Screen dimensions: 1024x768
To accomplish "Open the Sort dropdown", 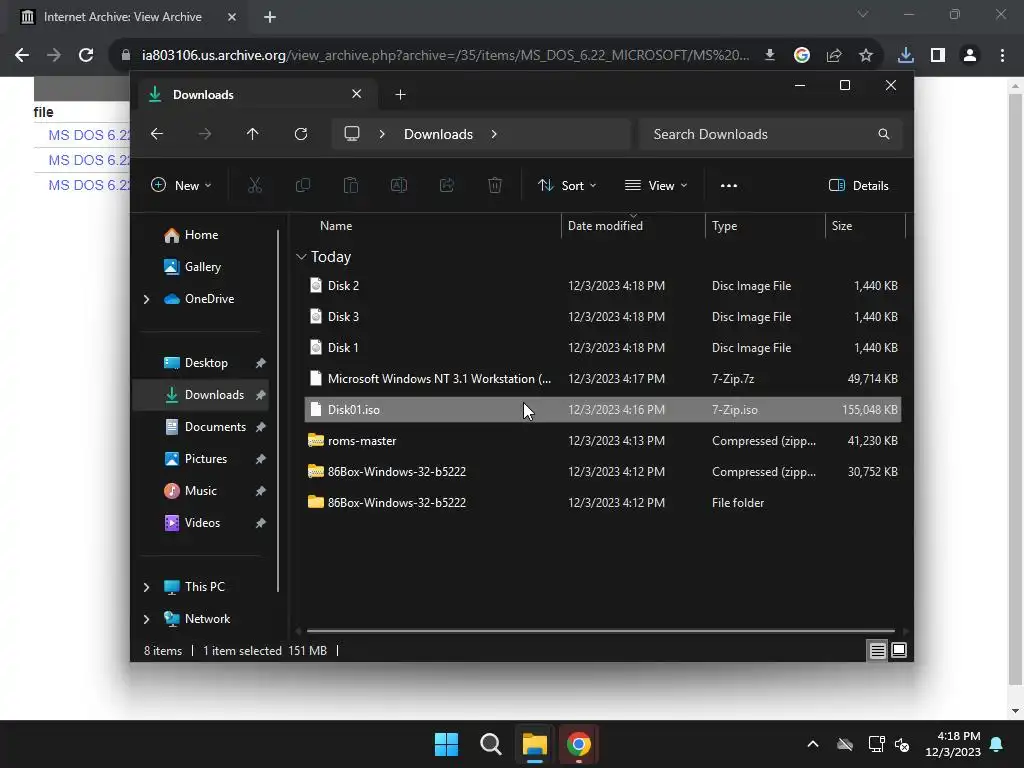I will pos(566,185).
